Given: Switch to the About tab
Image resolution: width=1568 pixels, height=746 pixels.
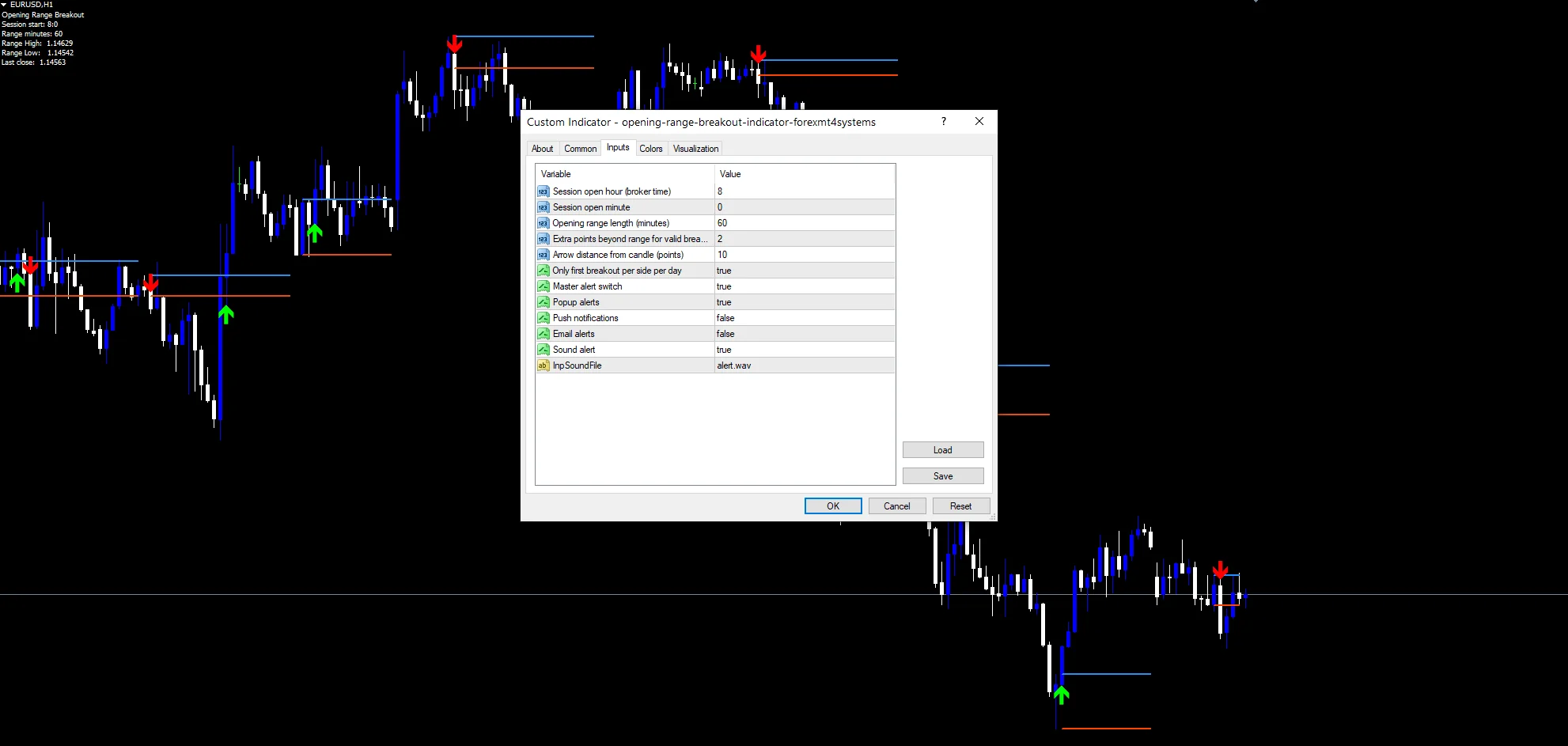Looking at the screenshot, I should [x=543, y=149].
